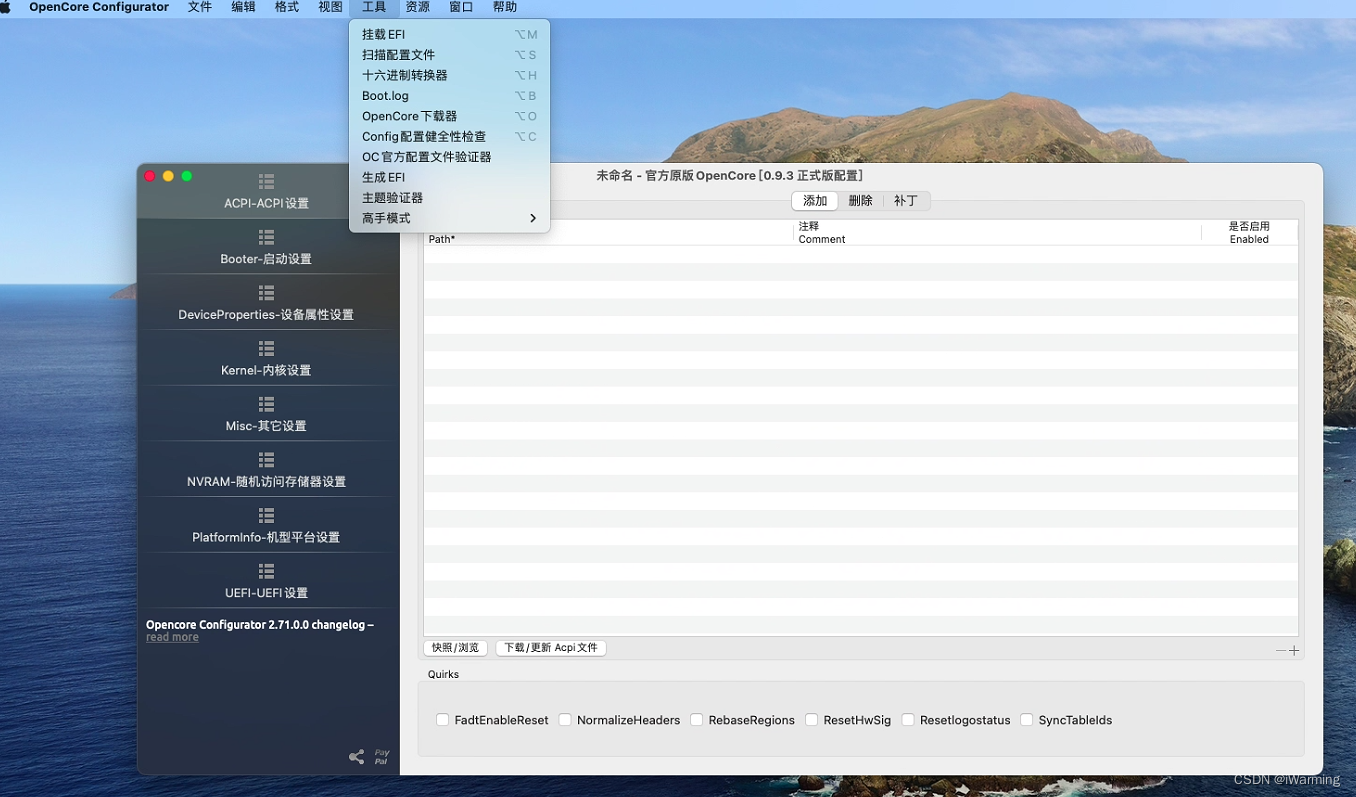Click the PayPal donate icon
Viewport: 1356px width, 797px height.
tap(381, 757)
